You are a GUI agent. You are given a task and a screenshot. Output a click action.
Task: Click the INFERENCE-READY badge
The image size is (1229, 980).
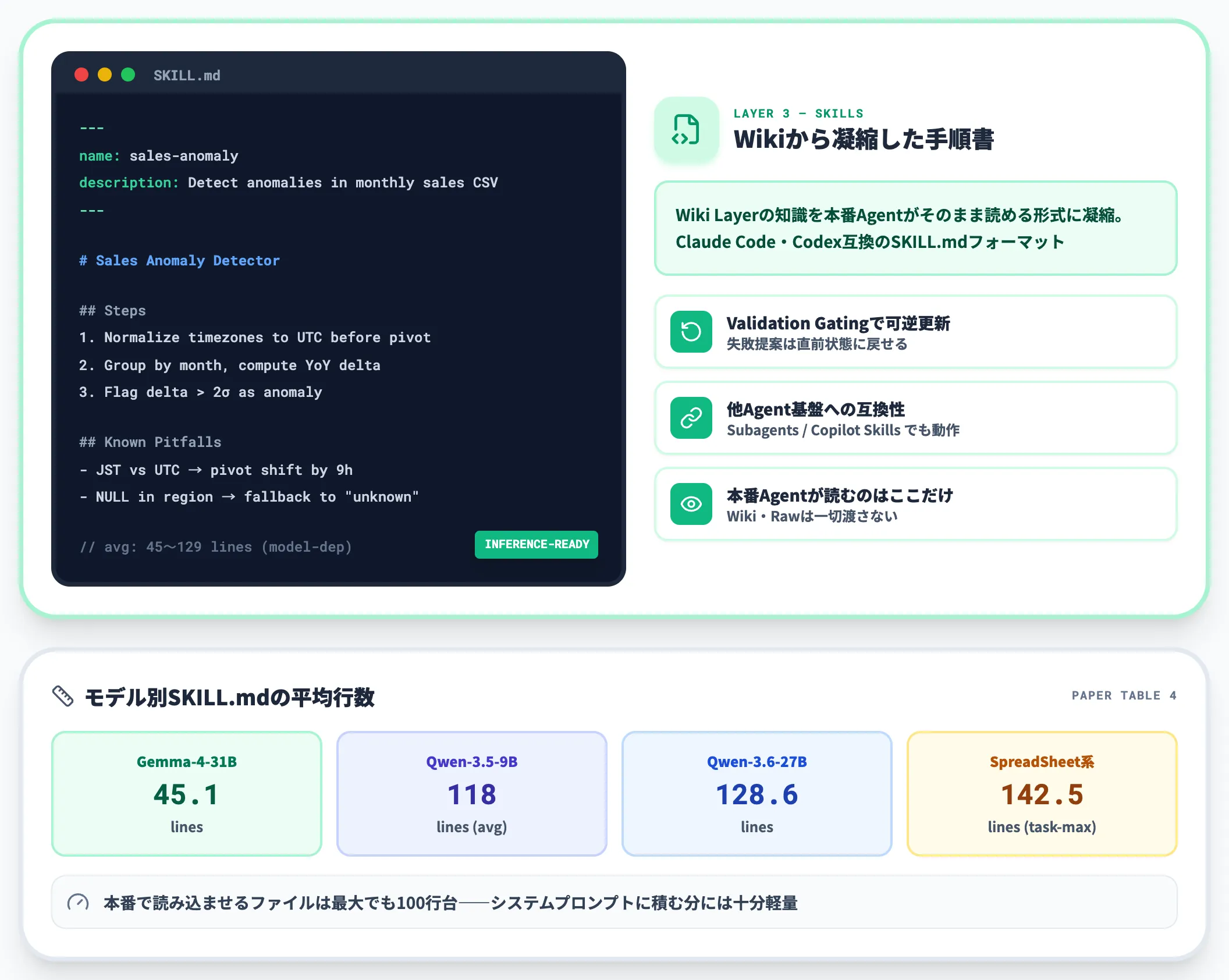pos(537,545)
